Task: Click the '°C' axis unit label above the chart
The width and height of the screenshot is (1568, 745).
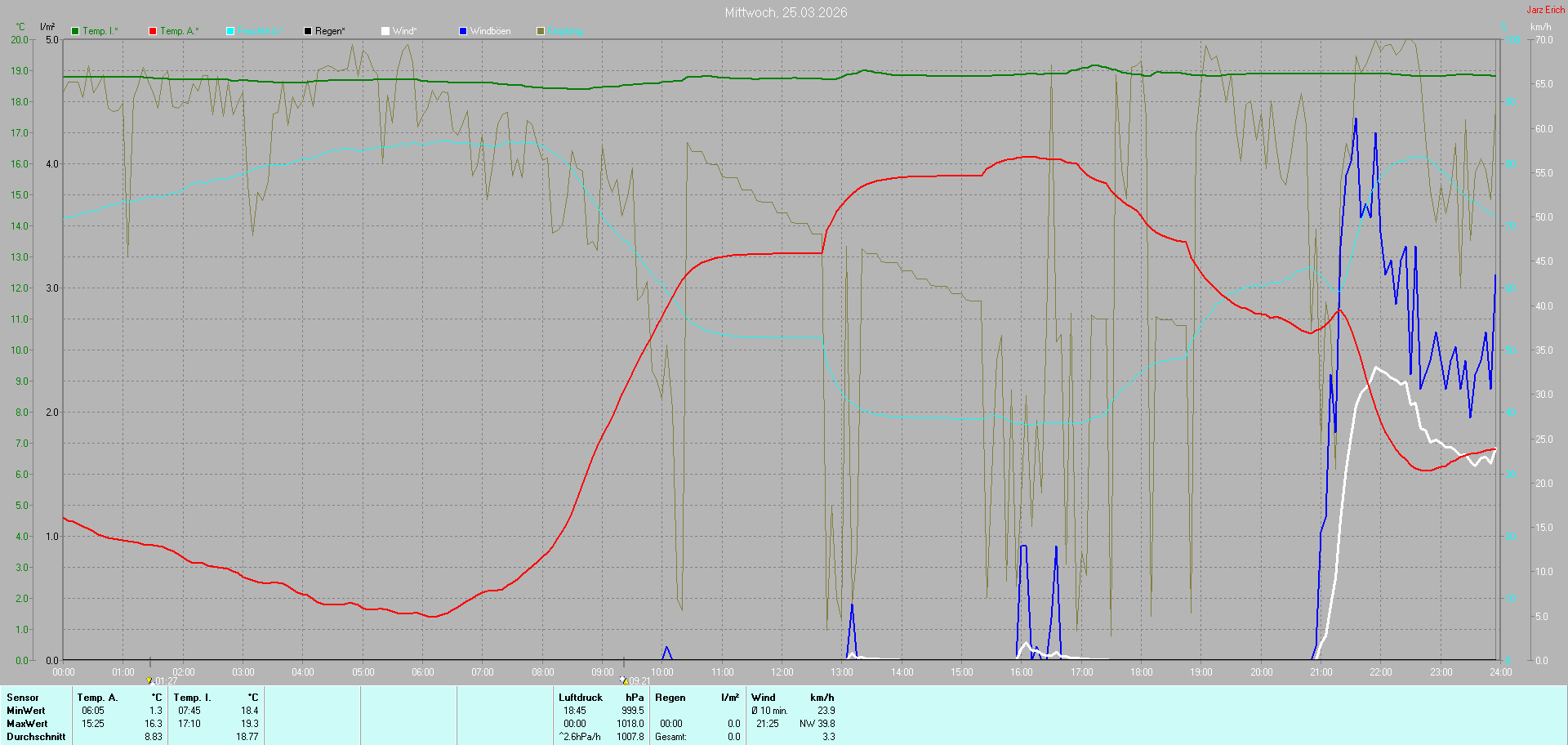Action: point(20,27)
